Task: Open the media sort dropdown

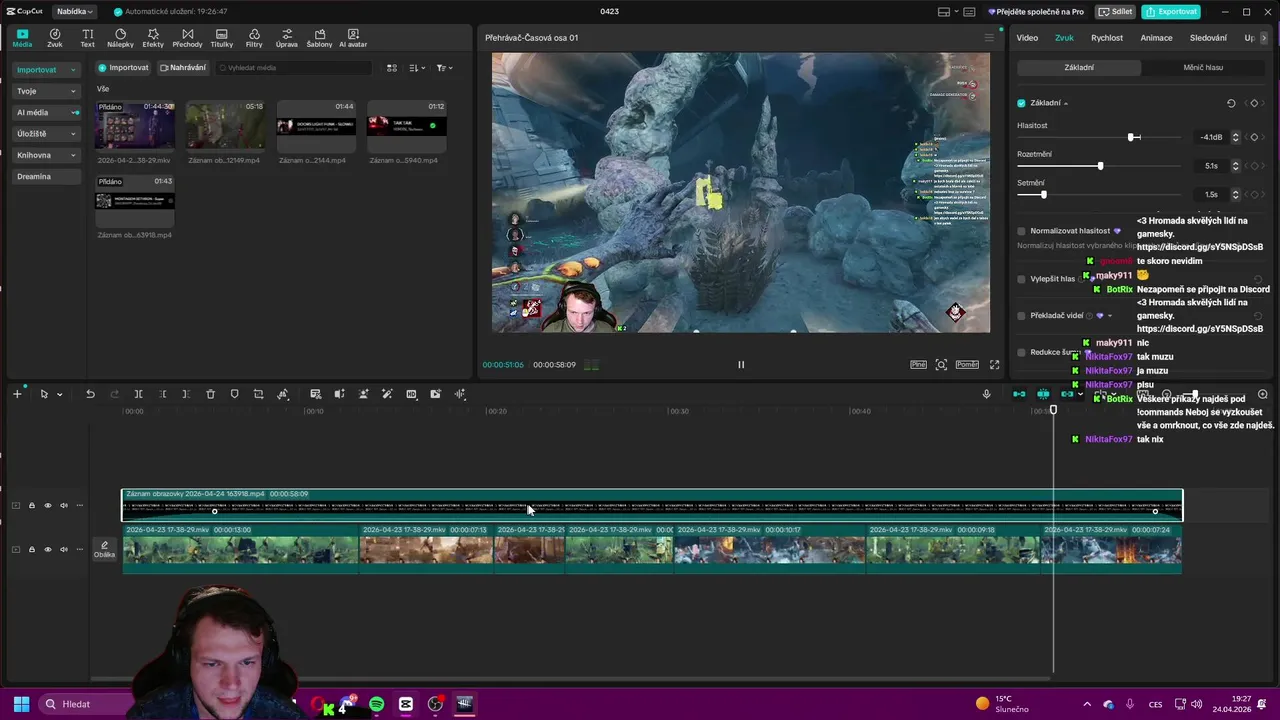Action: (x=417, y=68)
